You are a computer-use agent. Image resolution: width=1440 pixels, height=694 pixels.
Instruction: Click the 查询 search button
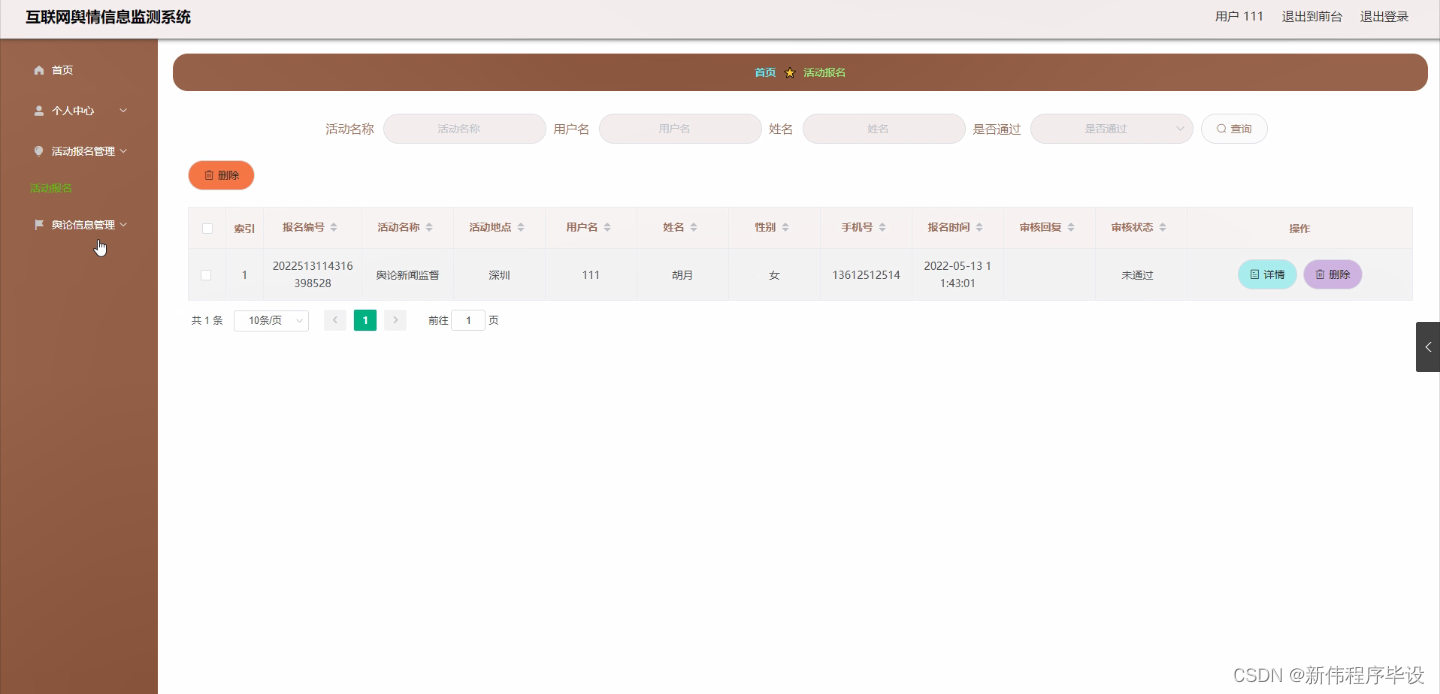[x=1234, y=129]
